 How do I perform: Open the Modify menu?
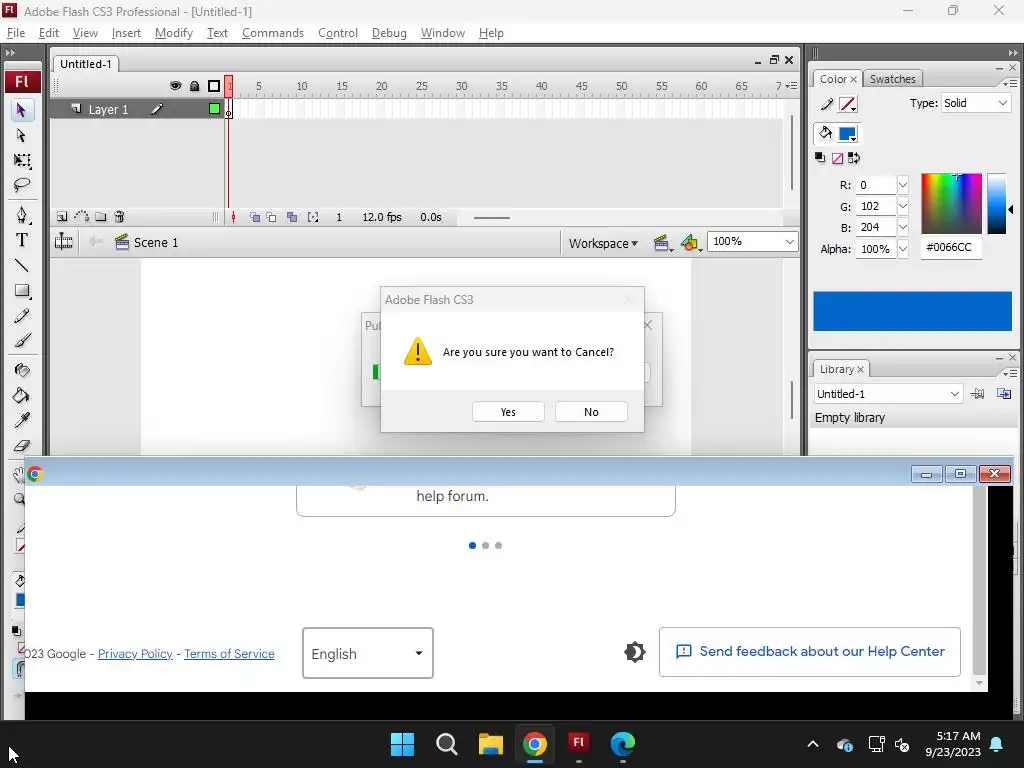pyautogui.click(x=174, y=33)
